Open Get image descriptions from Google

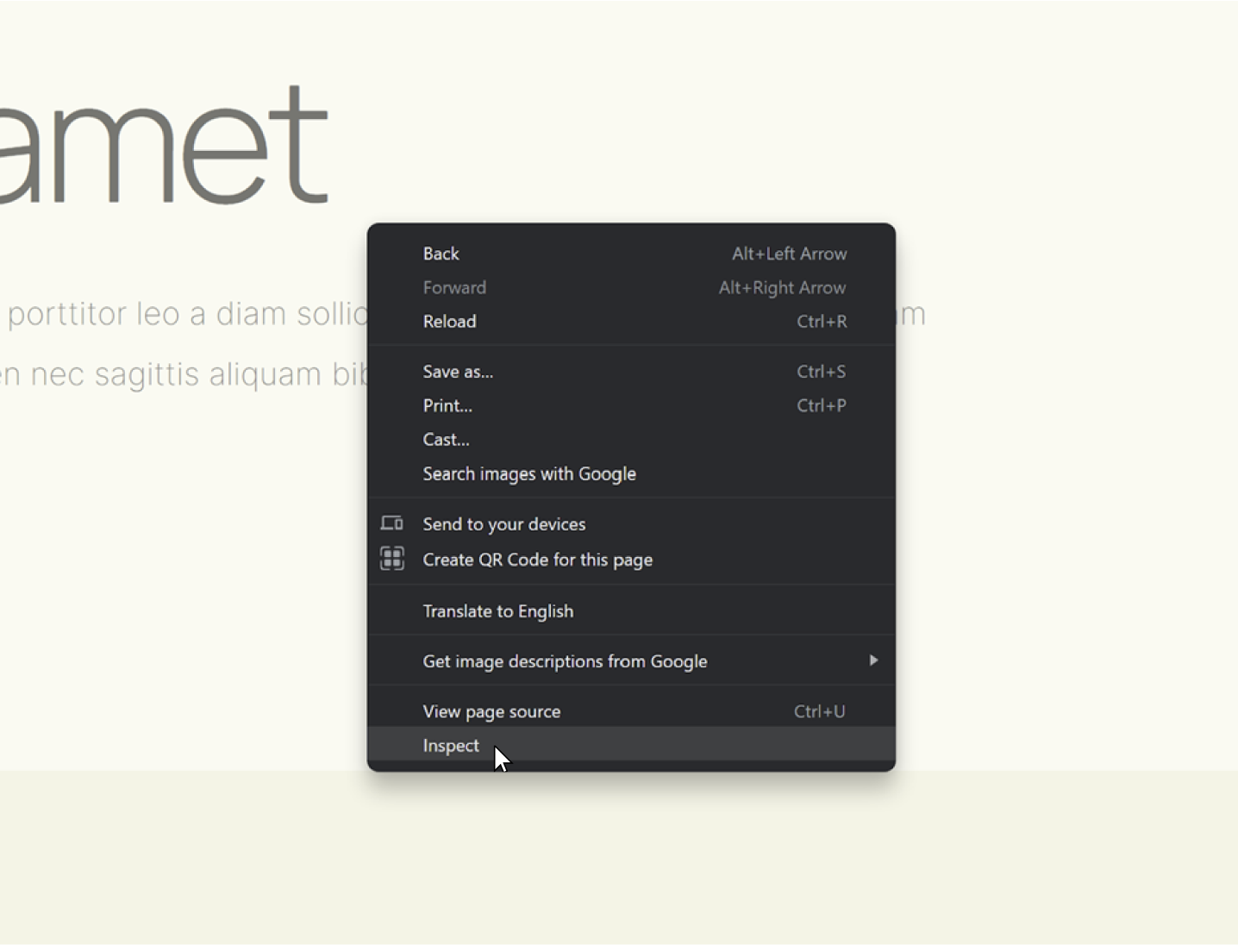(x=564, y=661)
